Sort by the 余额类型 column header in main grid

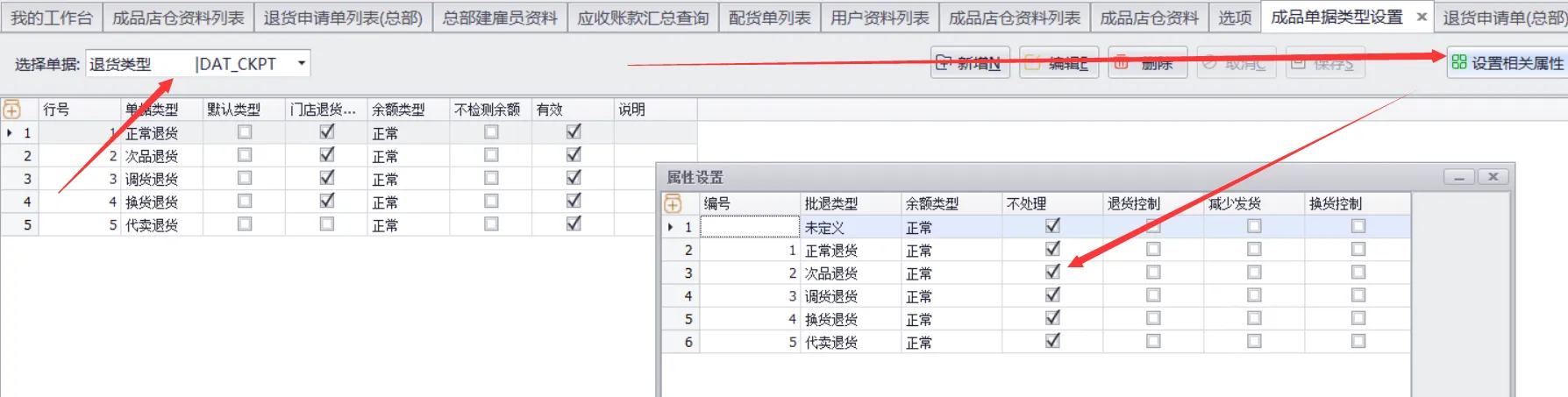tap(398, 110)
